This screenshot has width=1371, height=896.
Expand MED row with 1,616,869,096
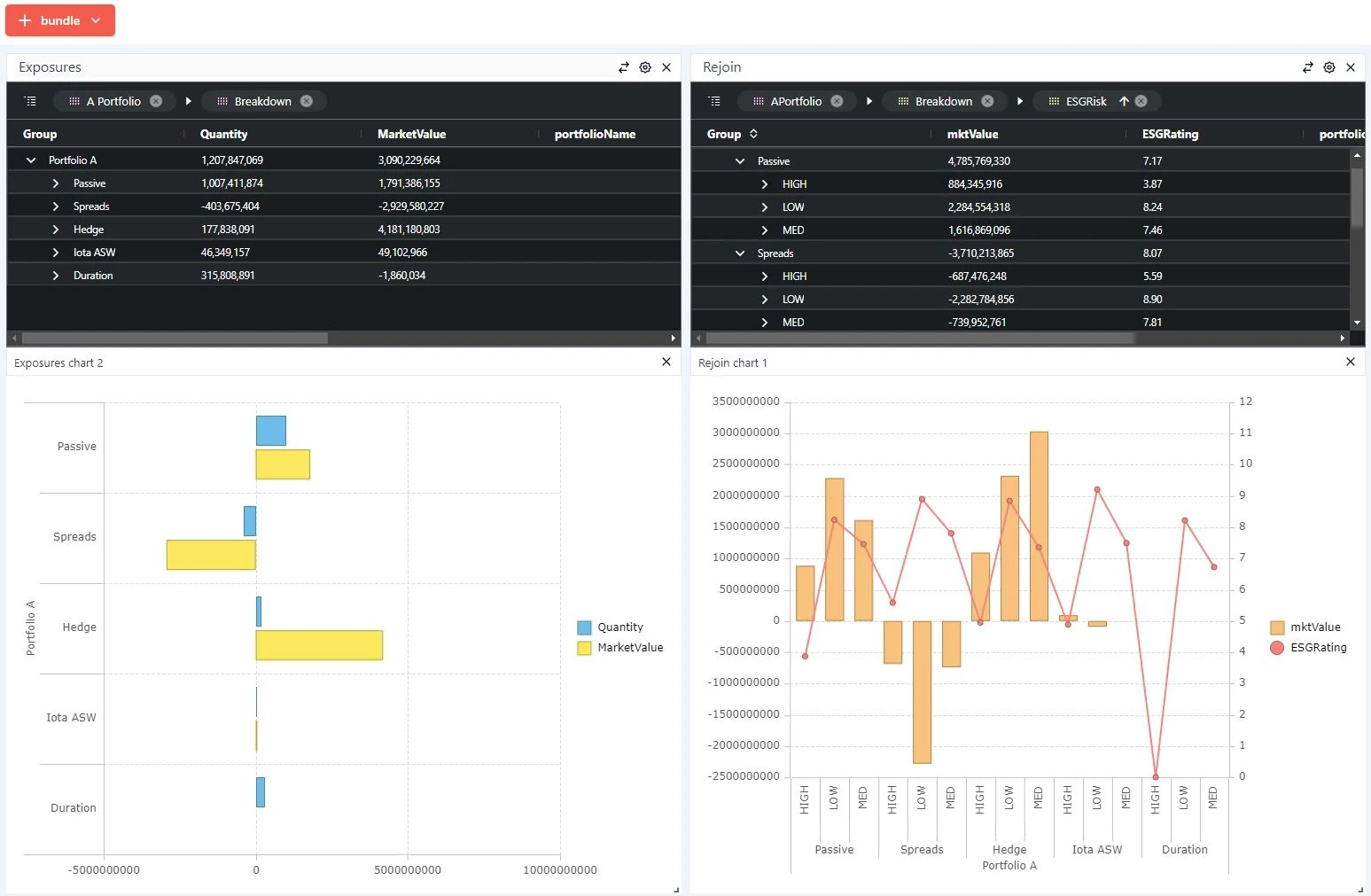point(765,230)
